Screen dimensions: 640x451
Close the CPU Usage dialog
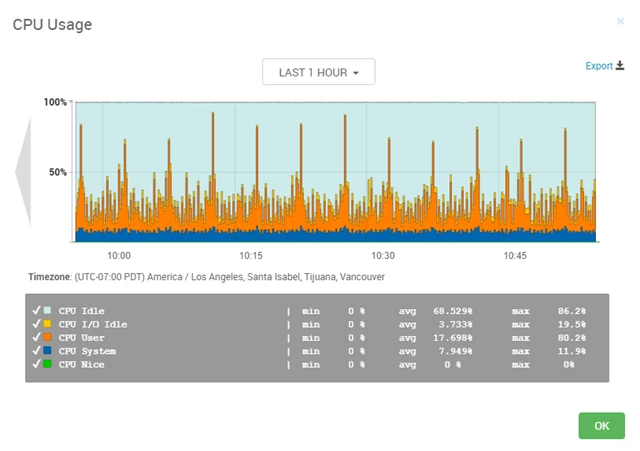coord(619,20)
